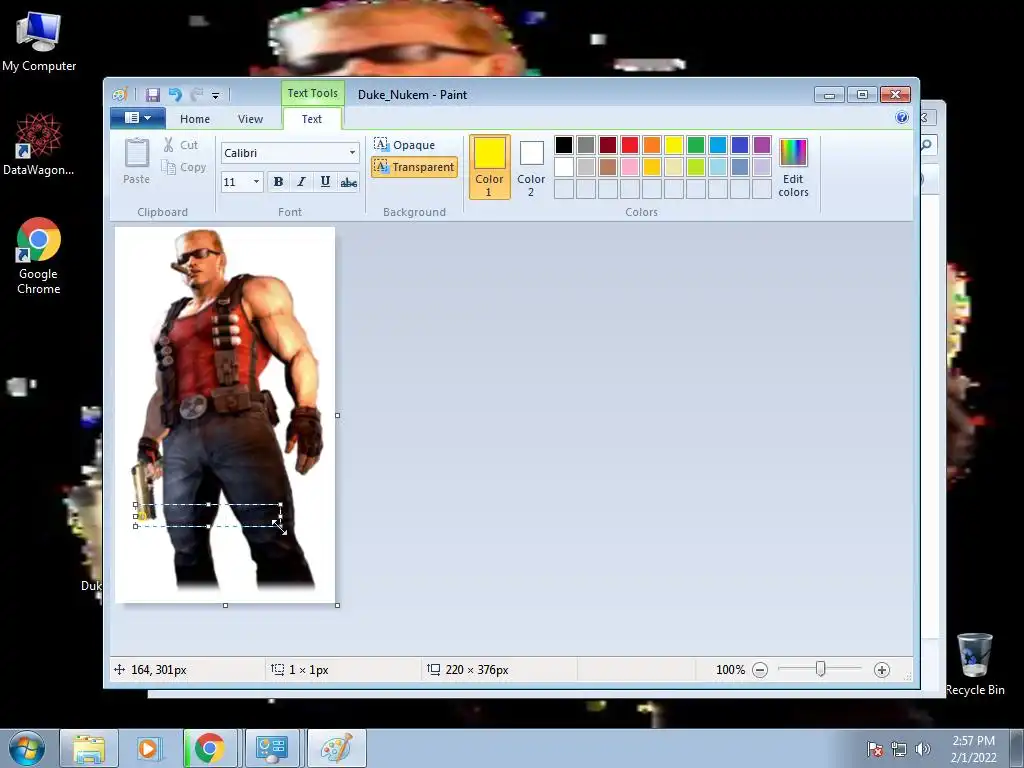
Task: Open the Paint file menu button
Action: pyautogui.click(x=137, y=118)
